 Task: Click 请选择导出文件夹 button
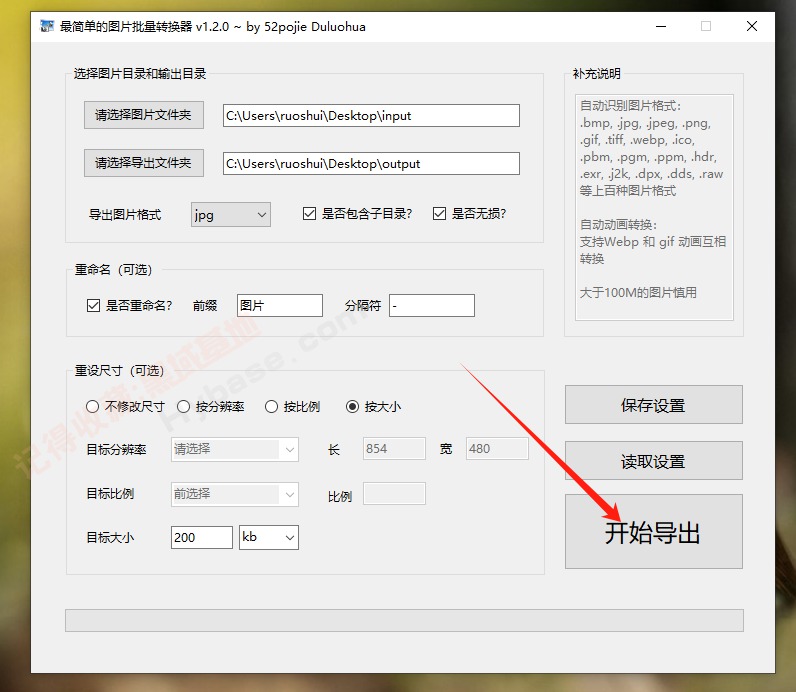click(144, 163)
